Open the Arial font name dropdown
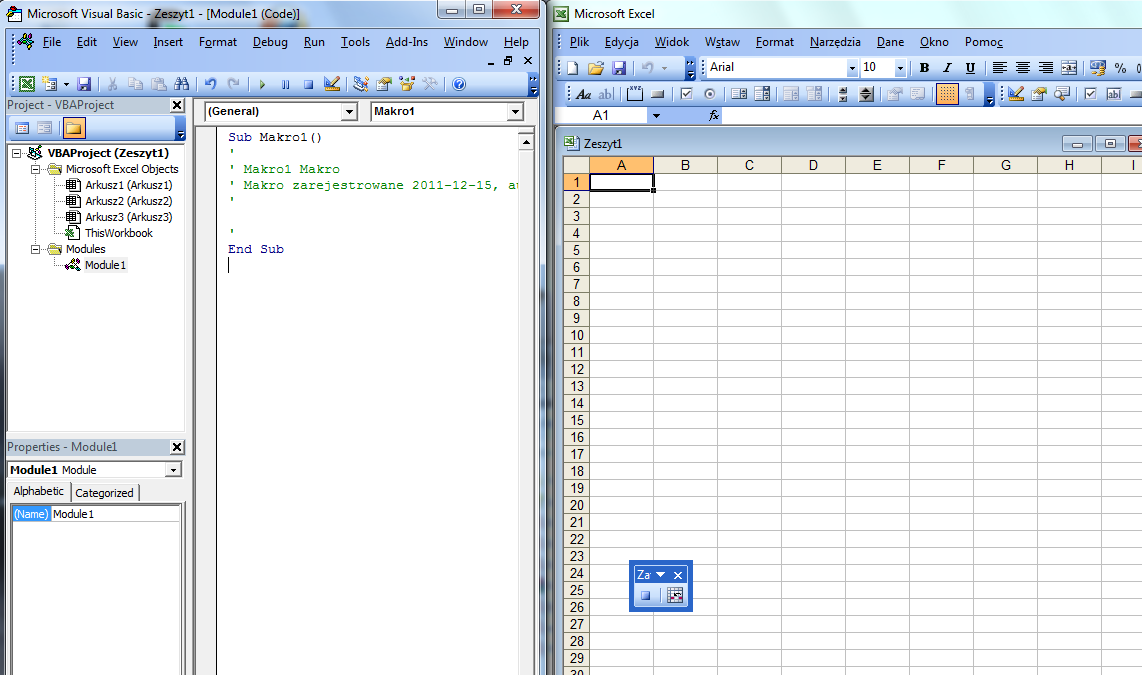The image size is (1142, 675). [852, 67]
